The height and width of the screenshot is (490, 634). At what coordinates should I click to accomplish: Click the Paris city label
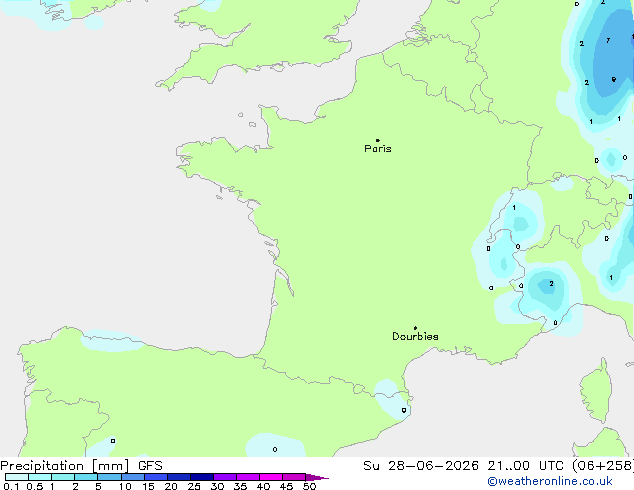(378, 148)
